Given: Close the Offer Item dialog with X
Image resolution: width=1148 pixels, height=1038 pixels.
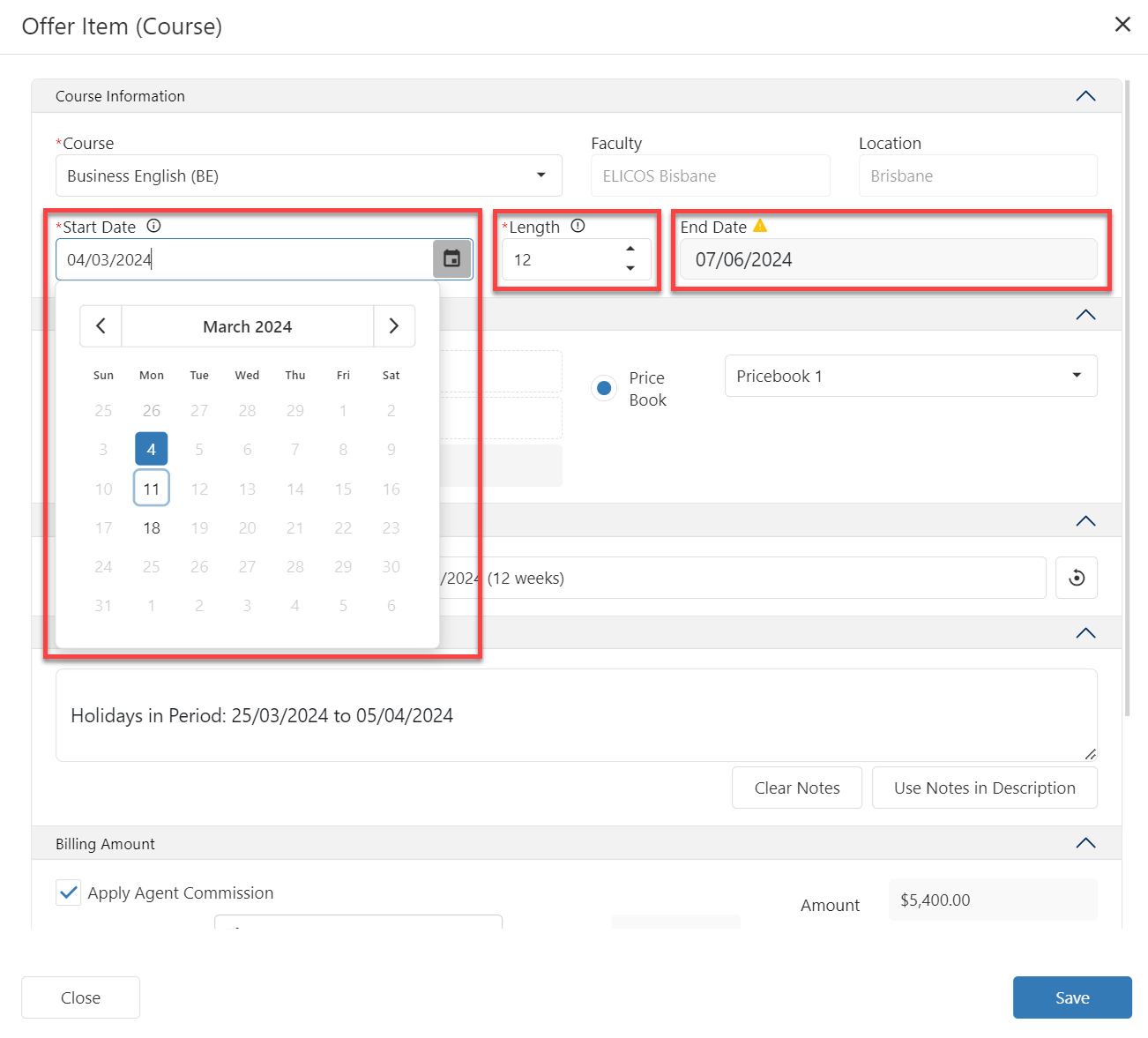Looking at the screenshot, I should (1122, 25).
